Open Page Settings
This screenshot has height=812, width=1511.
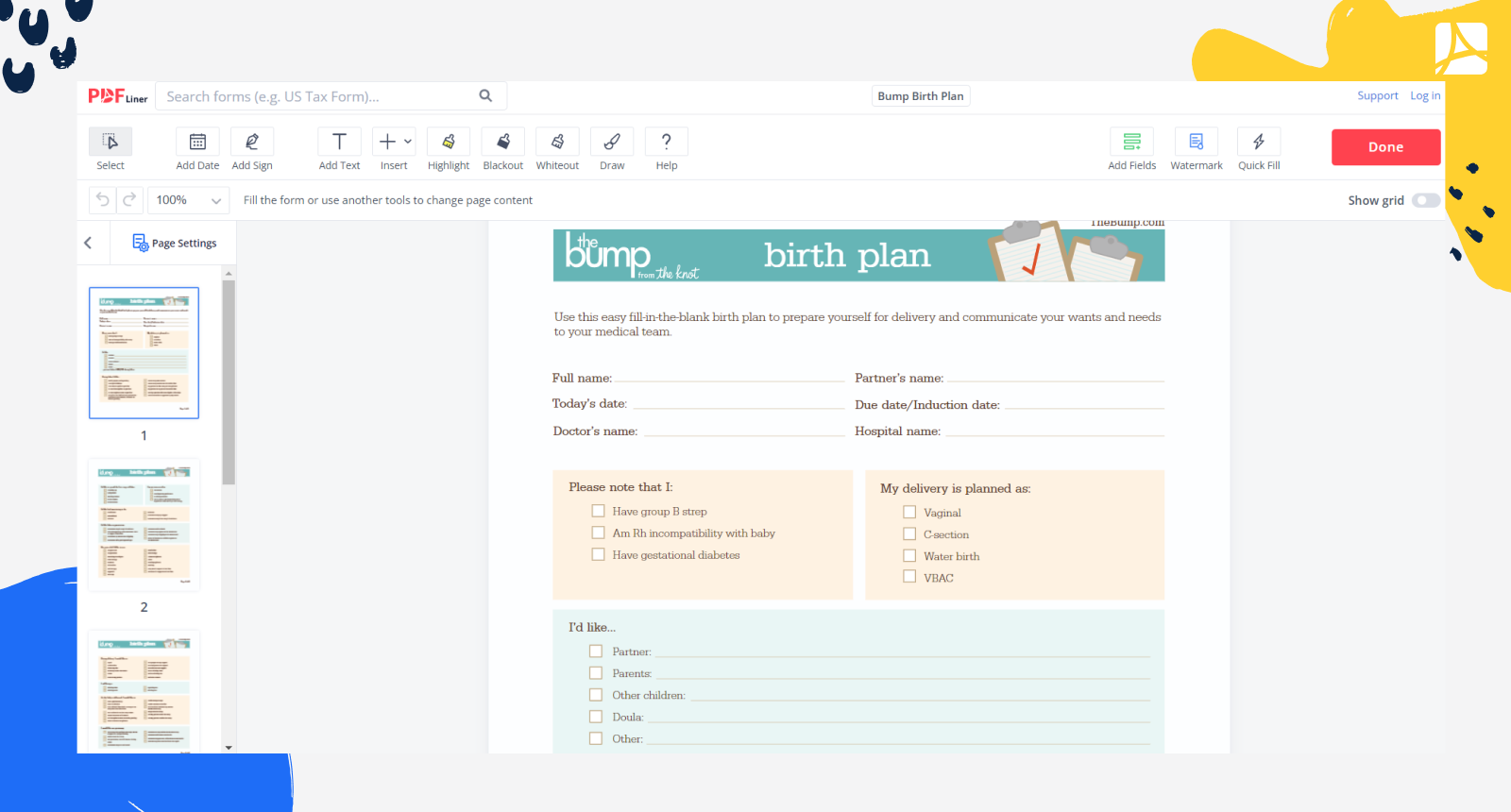click(x=175, y=243)
